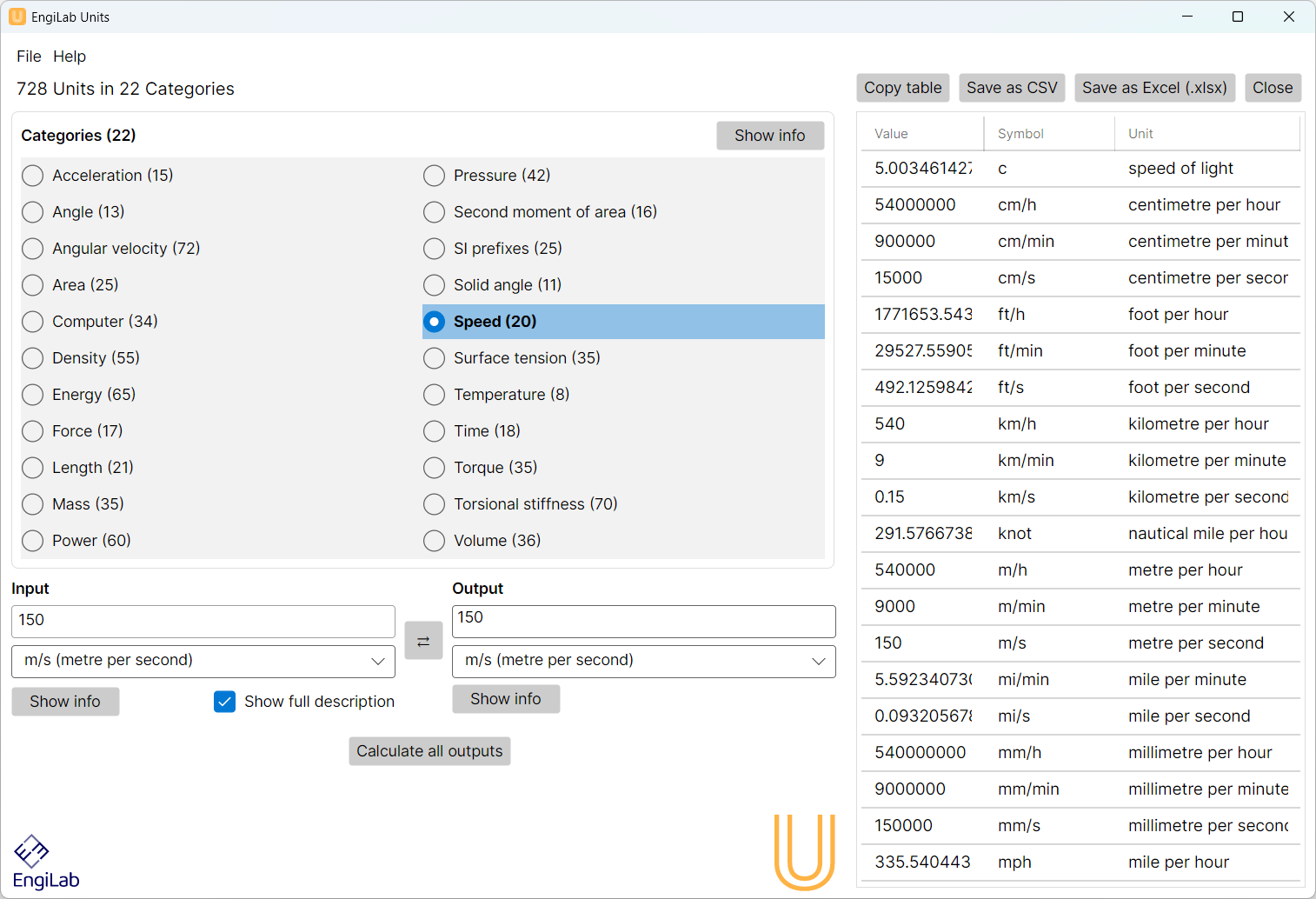Select the Energy (65) category
This screenshot has height=899, width=1316.
[x=33, y=395]
